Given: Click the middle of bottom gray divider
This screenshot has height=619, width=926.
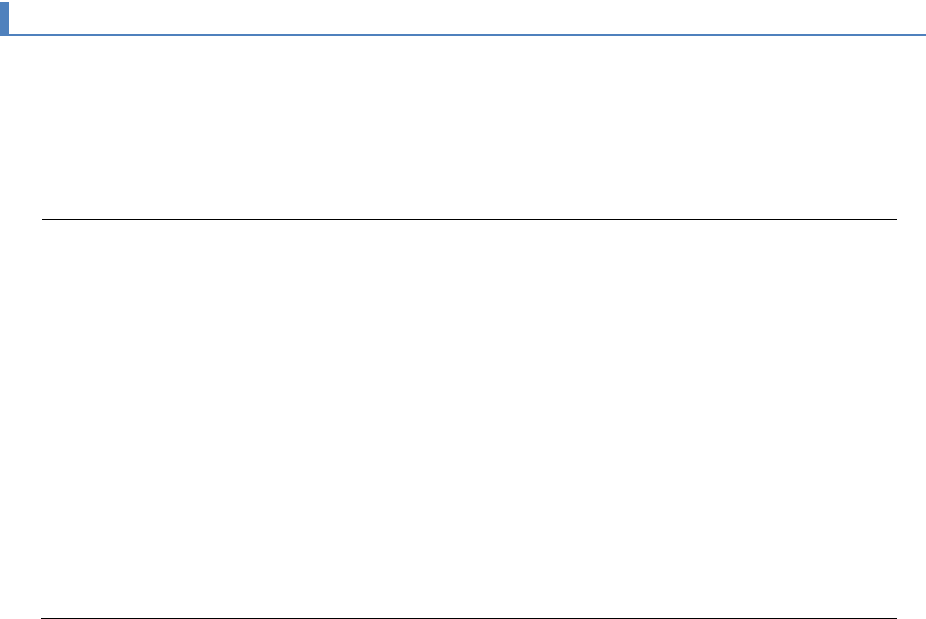Looking at the screenshot, I should pos(469,617).
